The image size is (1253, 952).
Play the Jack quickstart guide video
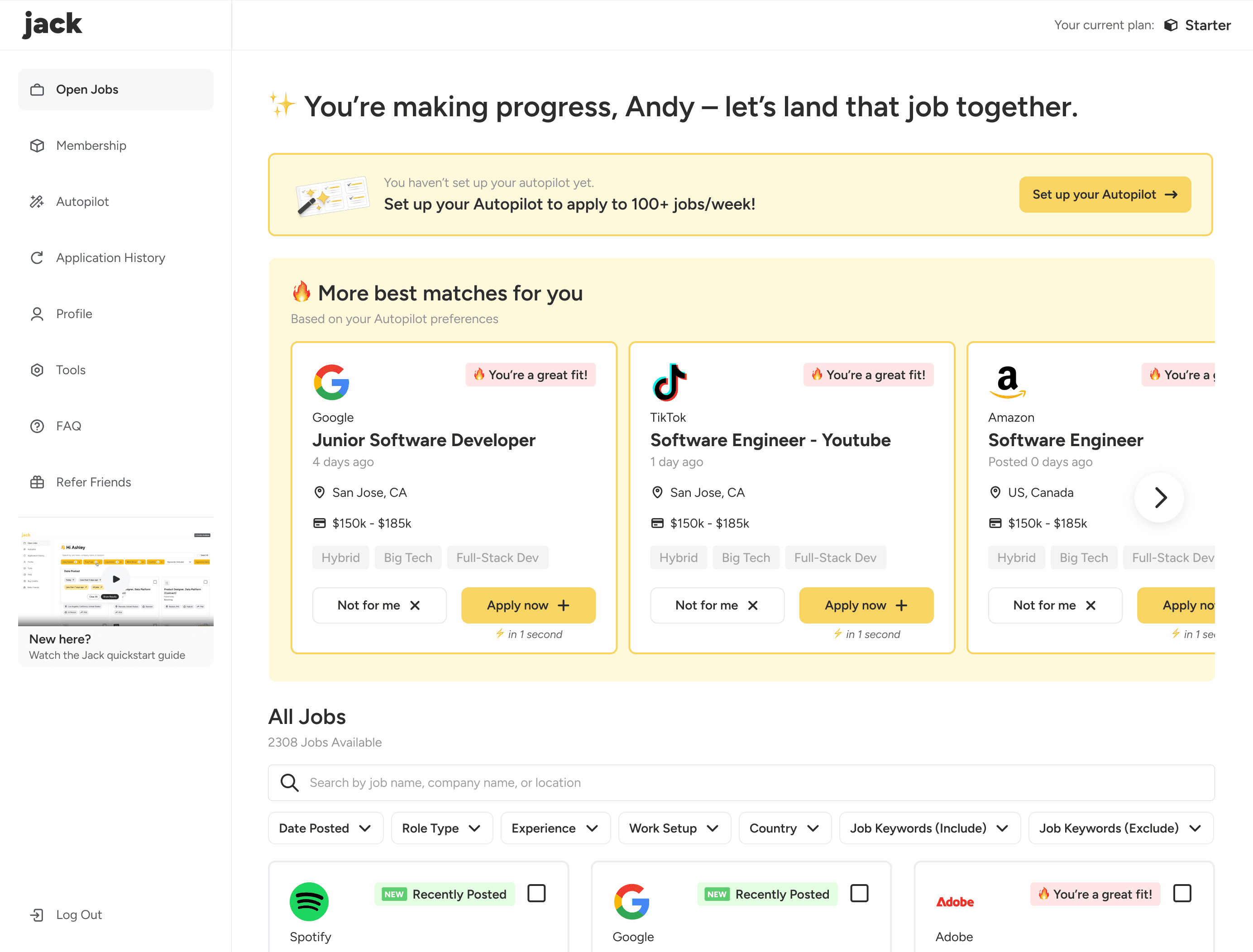[116, 579]
